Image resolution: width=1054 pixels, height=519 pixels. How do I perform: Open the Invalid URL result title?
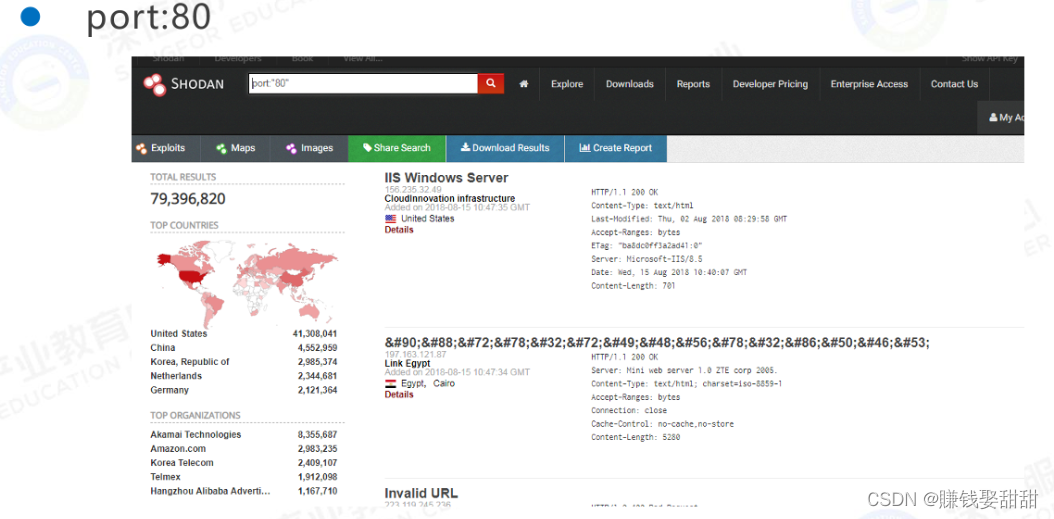[x=421, y=493]
